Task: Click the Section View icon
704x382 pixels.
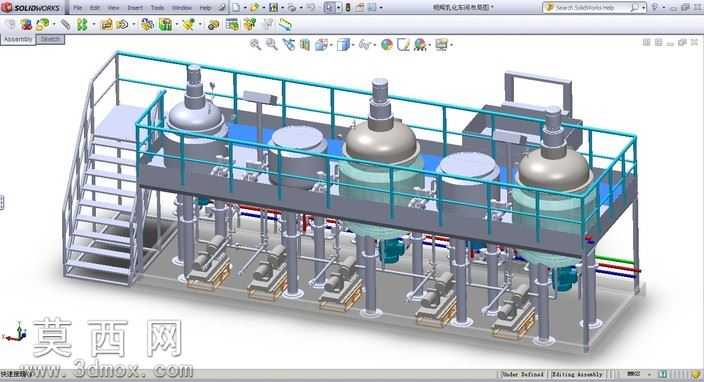Action: 305,44
